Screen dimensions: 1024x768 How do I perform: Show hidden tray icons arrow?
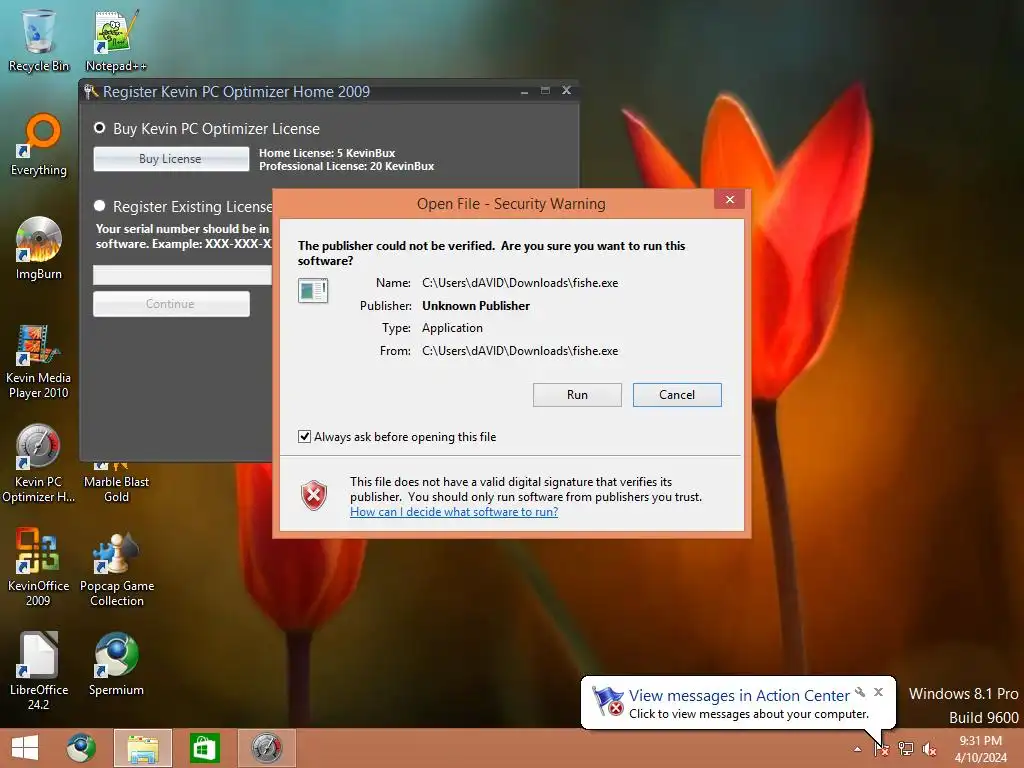click(x=857, y=749)
